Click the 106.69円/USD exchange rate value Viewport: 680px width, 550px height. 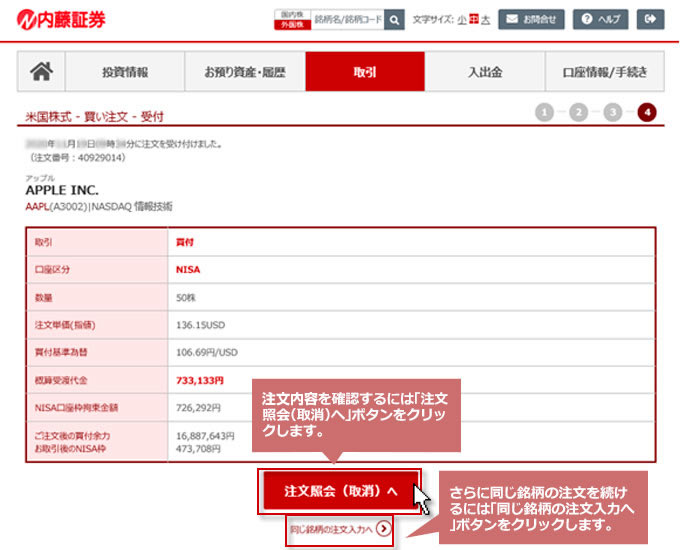[207, 353]
